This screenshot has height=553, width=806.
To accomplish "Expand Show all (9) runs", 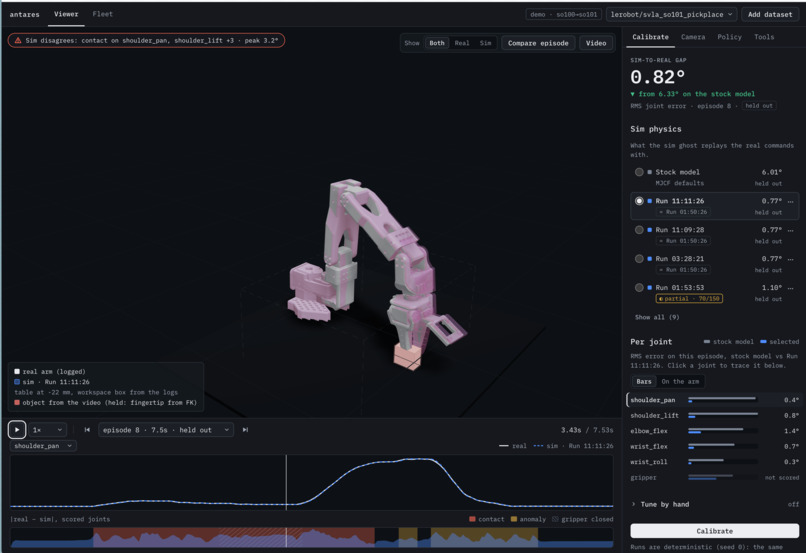I will point(657,317).
